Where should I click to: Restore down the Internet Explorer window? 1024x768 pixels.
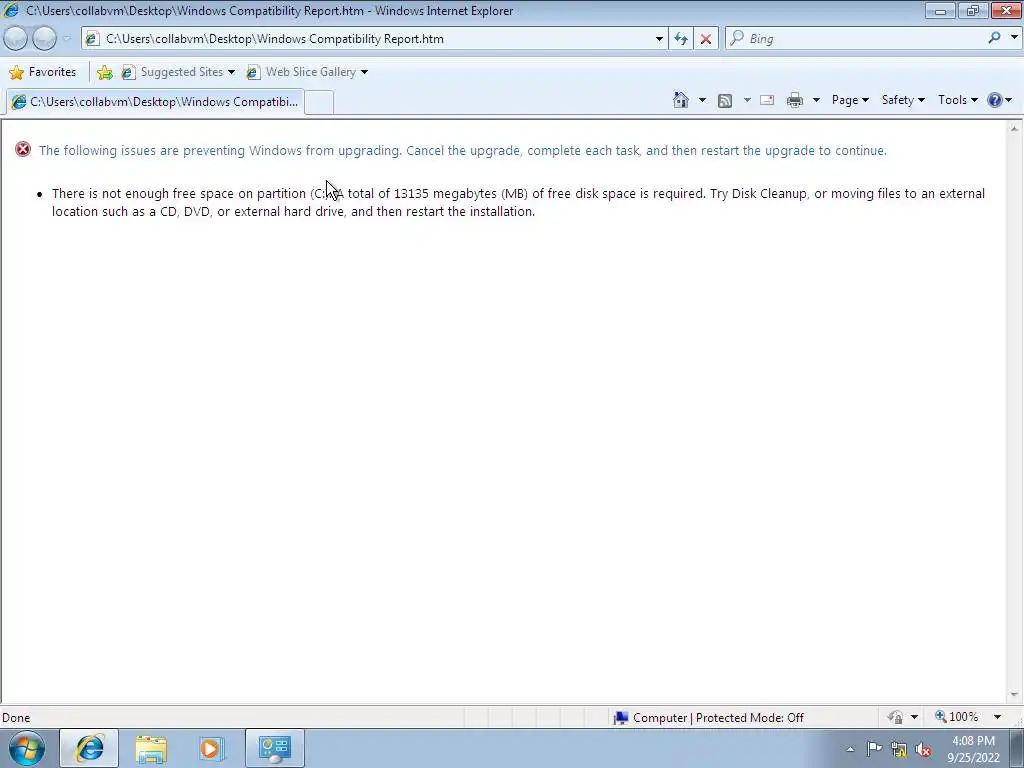(x=973, y=10)
